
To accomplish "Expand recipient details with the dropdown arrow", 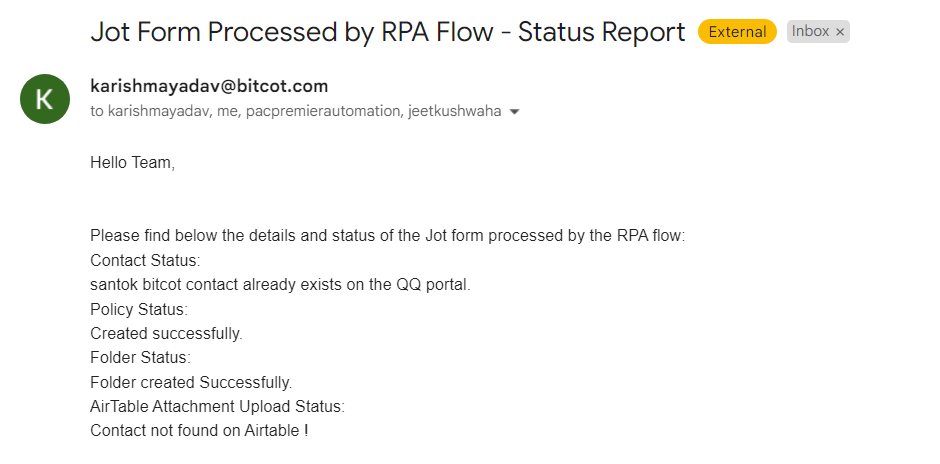I will pos(514,112).
